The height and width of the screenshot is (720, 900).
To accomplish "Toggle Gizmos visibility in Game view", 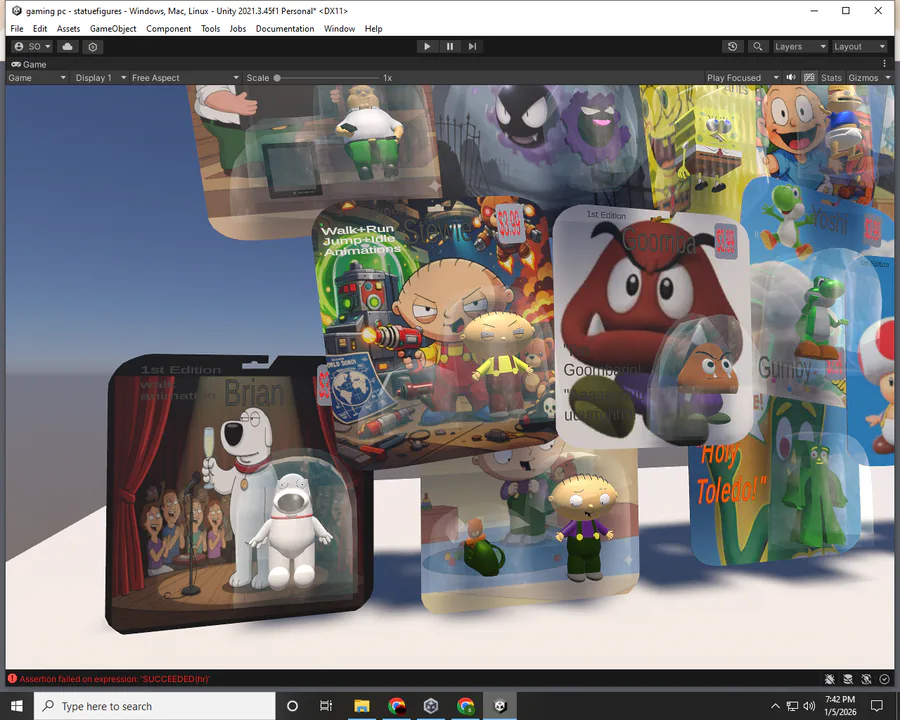I will pyautogui.click(x=863, y=78).
